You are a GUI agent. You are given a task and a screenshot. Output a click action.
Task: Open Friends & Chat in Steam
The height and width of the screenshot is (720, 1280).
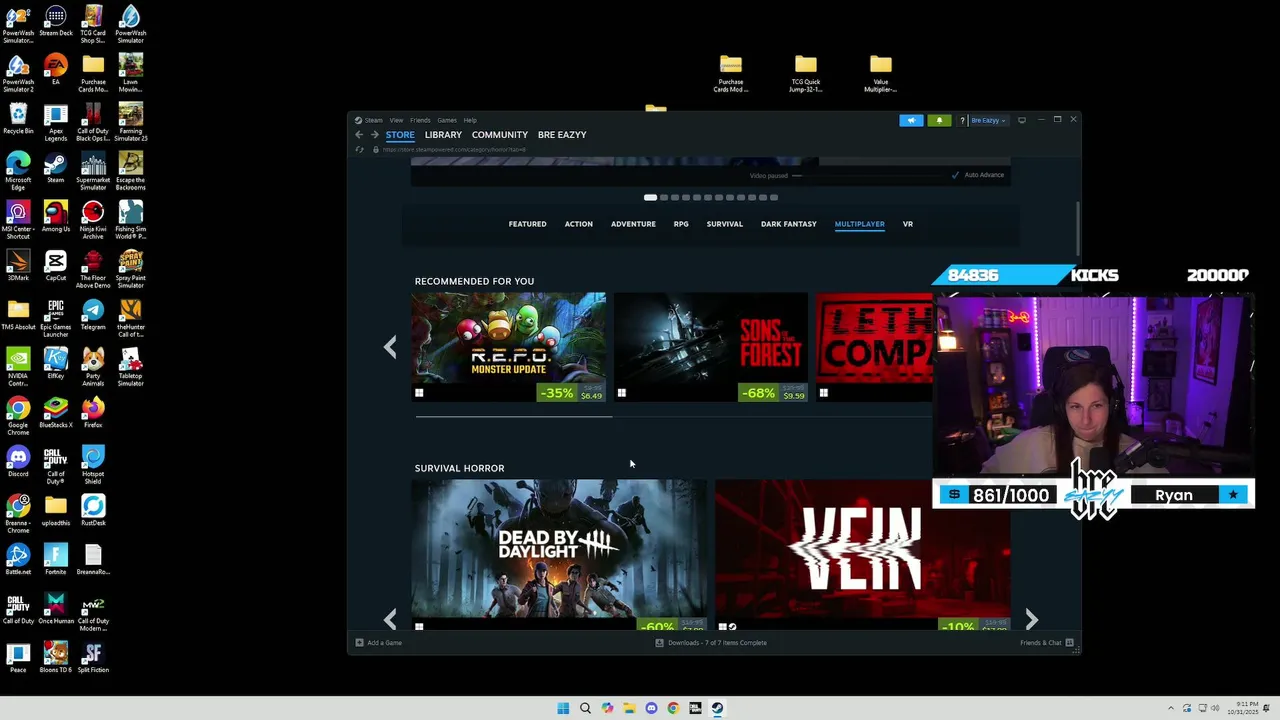[1047, 643]
